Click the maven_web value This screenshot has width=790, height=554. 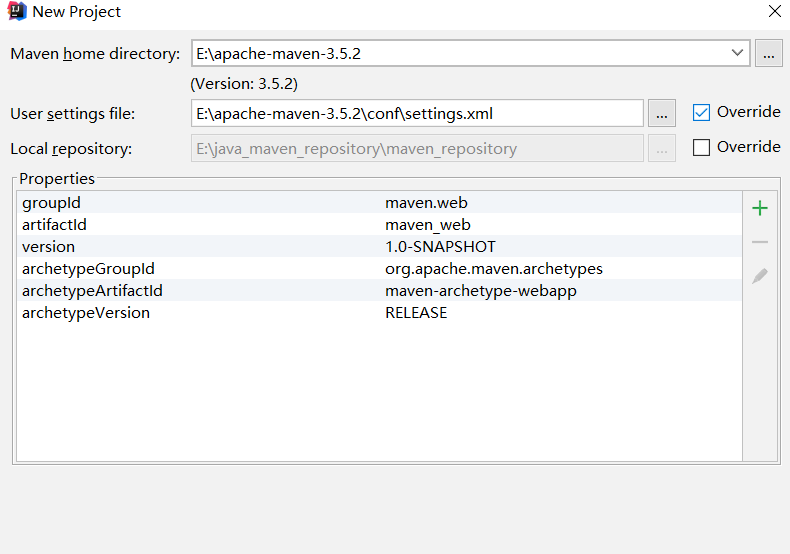coord(428,225)
